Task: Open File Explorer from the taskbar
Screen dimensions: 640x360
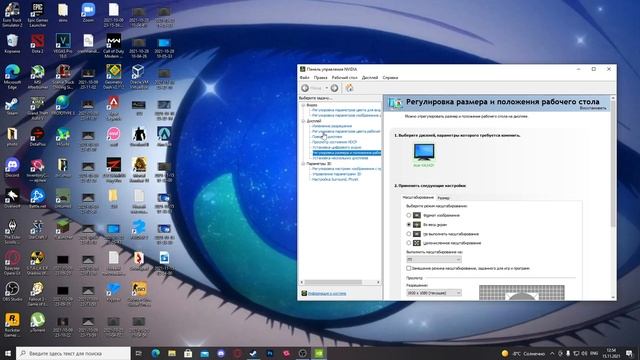Action: [172, 353]
